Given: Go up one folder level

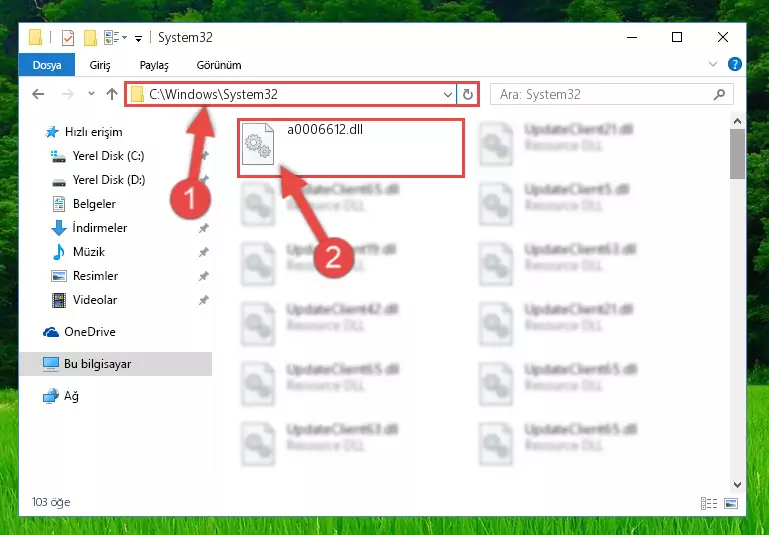Looking at the screenshot, I should [112, 94].
